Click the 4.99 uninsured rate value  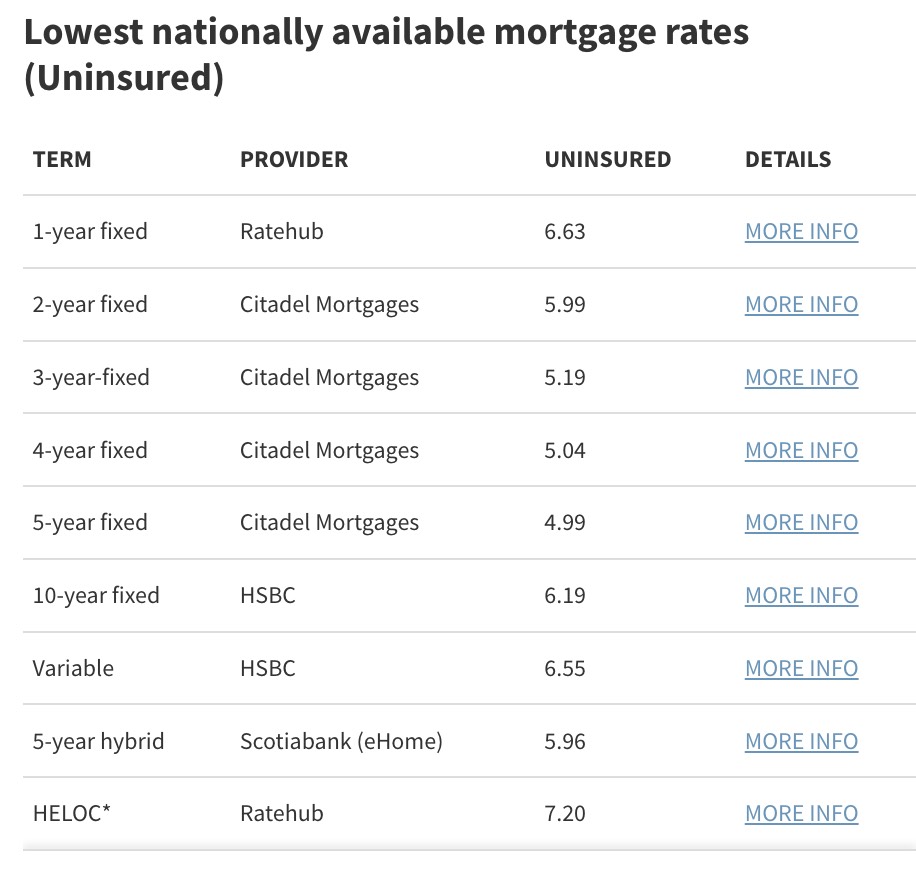pyautogui.click(x=565, y=523)
